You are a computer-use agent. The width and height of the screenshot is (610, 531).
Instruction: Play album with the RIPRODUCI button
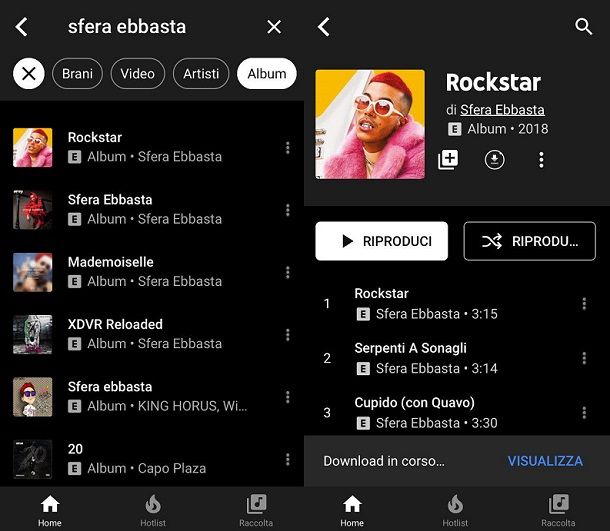click(382, 241)
